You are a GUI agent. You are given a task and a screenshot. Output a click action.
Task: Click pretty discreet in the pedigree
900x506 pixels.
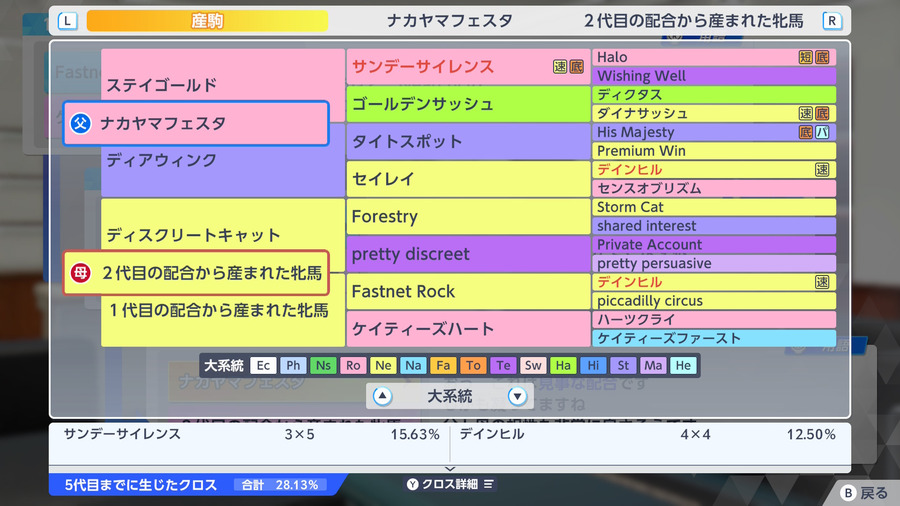tap(468, 254)
